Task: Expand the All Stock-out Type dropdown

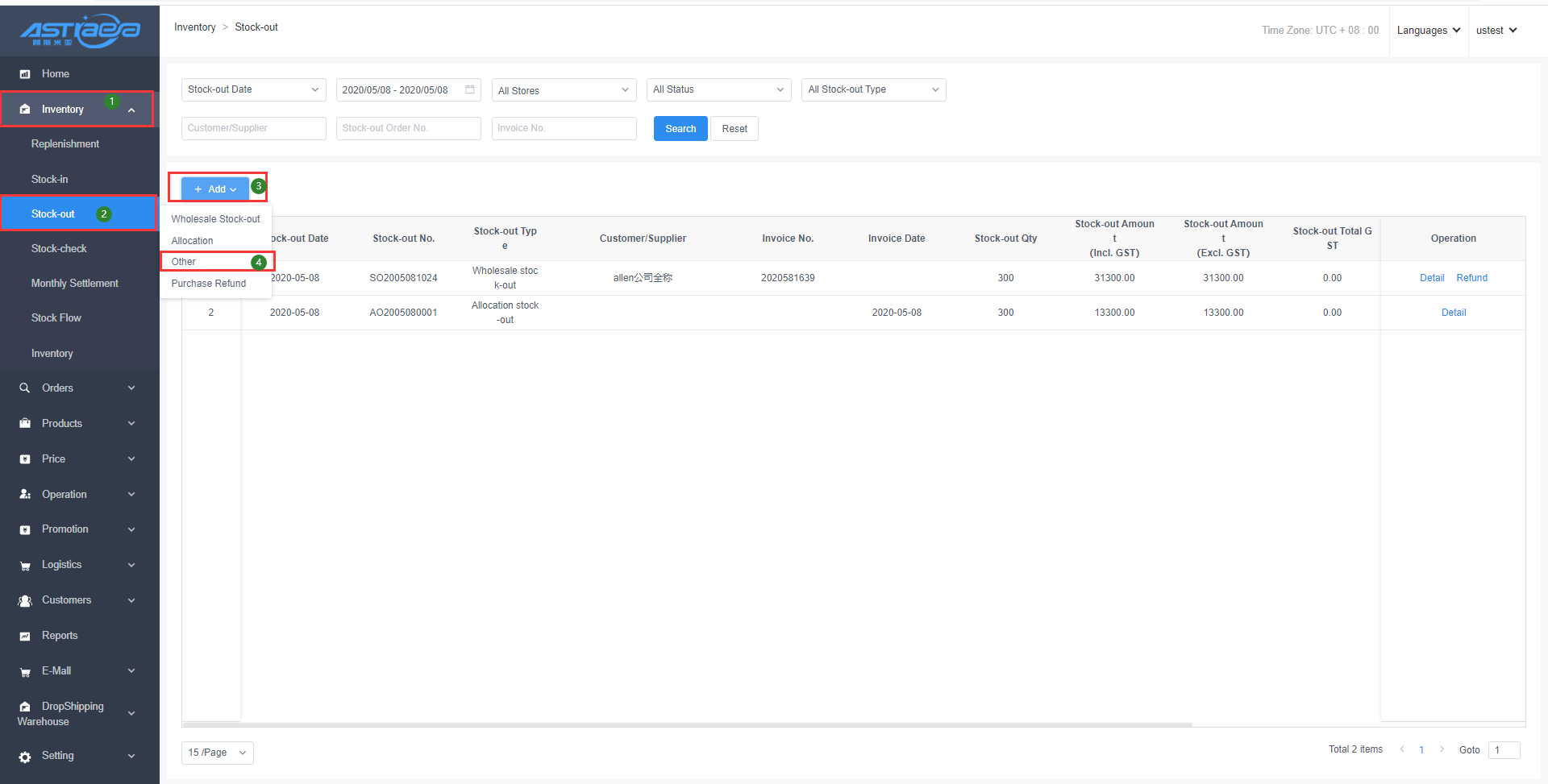Action: click(x=873, y=89)
